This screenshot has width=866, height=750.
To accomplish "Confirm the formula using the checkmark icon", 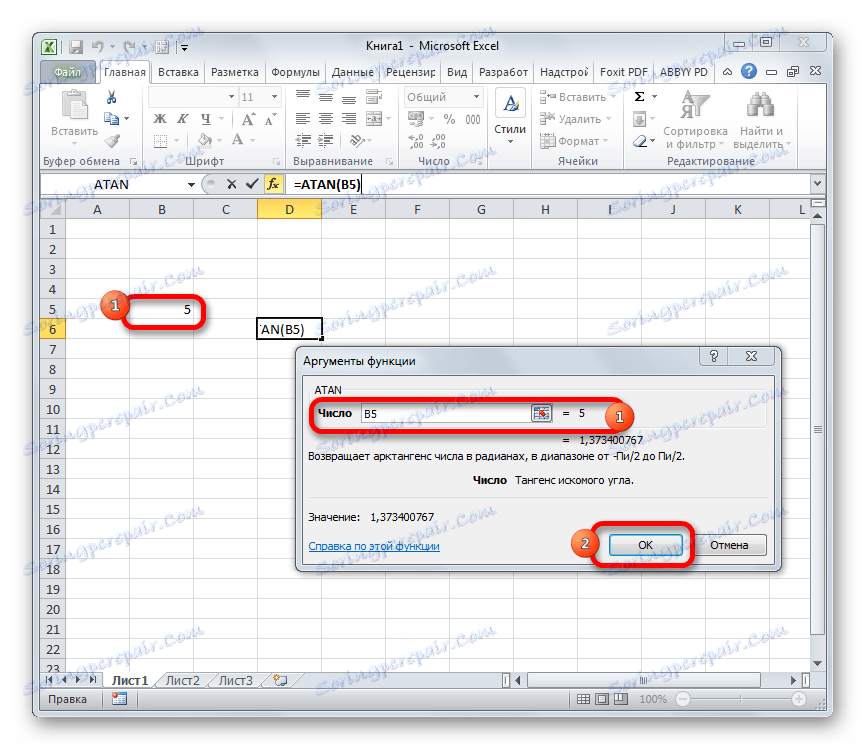I will 254,184.
